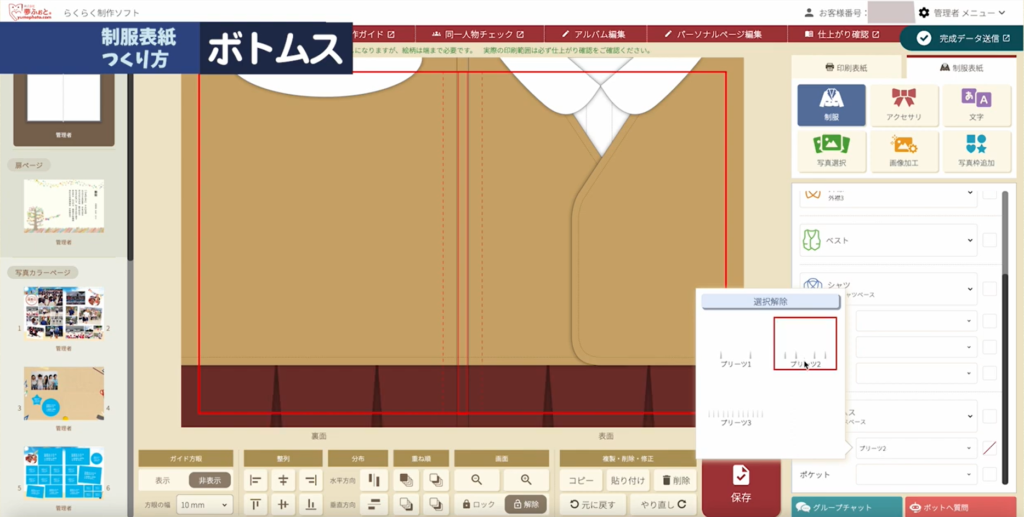Click the 選択解除 deselect button

pos(770,301)
